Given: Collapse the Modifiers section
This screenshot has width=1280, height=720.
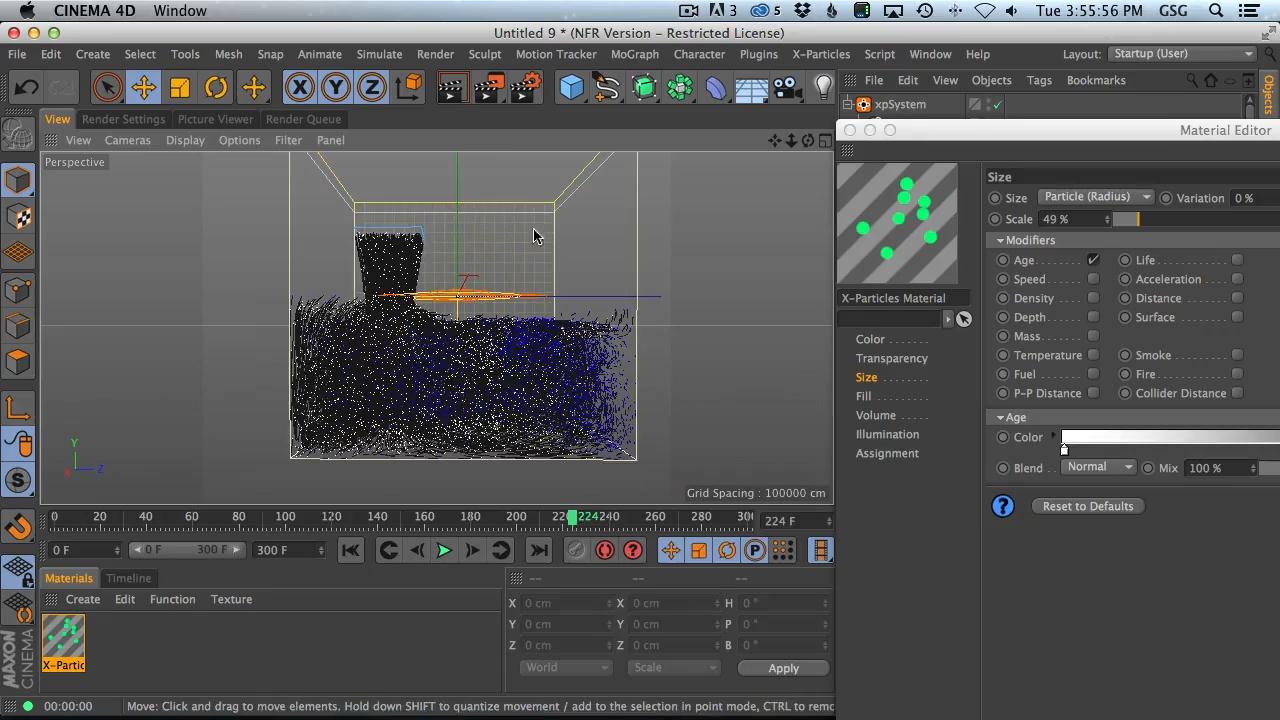Looking at the screenshot, I should 1000,240.
